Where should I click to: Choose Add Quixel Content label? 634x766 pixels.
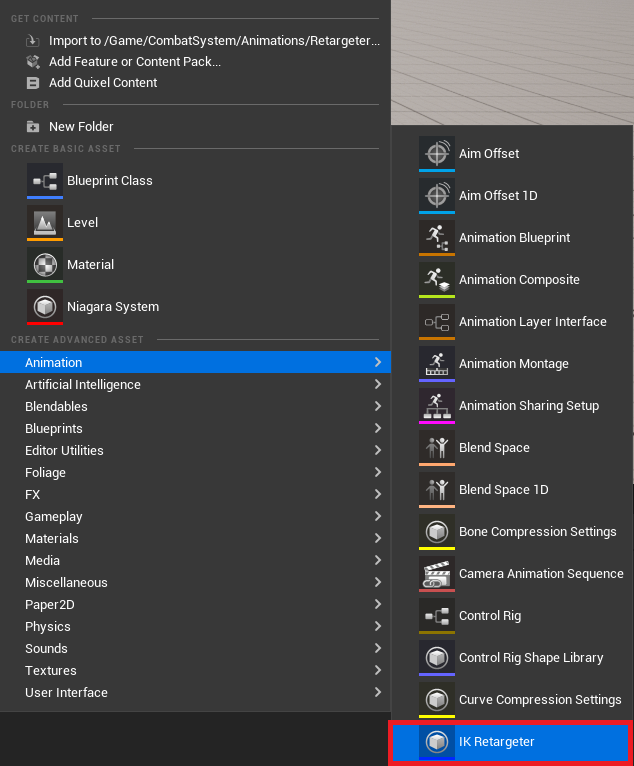[x=103, y=83]
